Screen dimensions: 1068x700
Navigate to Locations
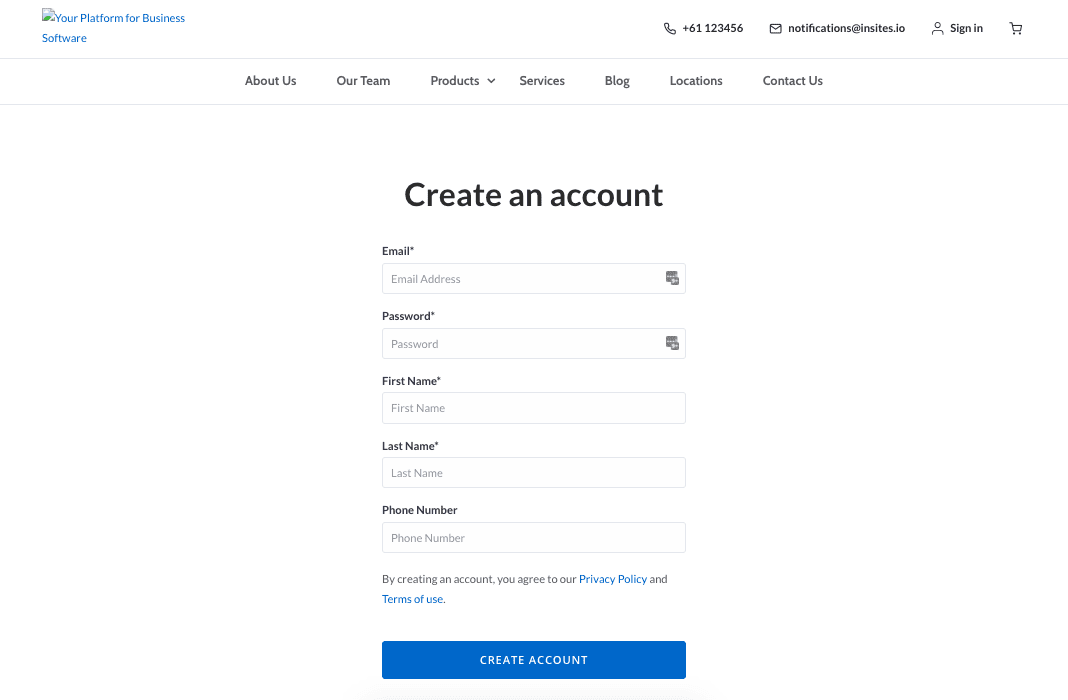click(696, 81)
